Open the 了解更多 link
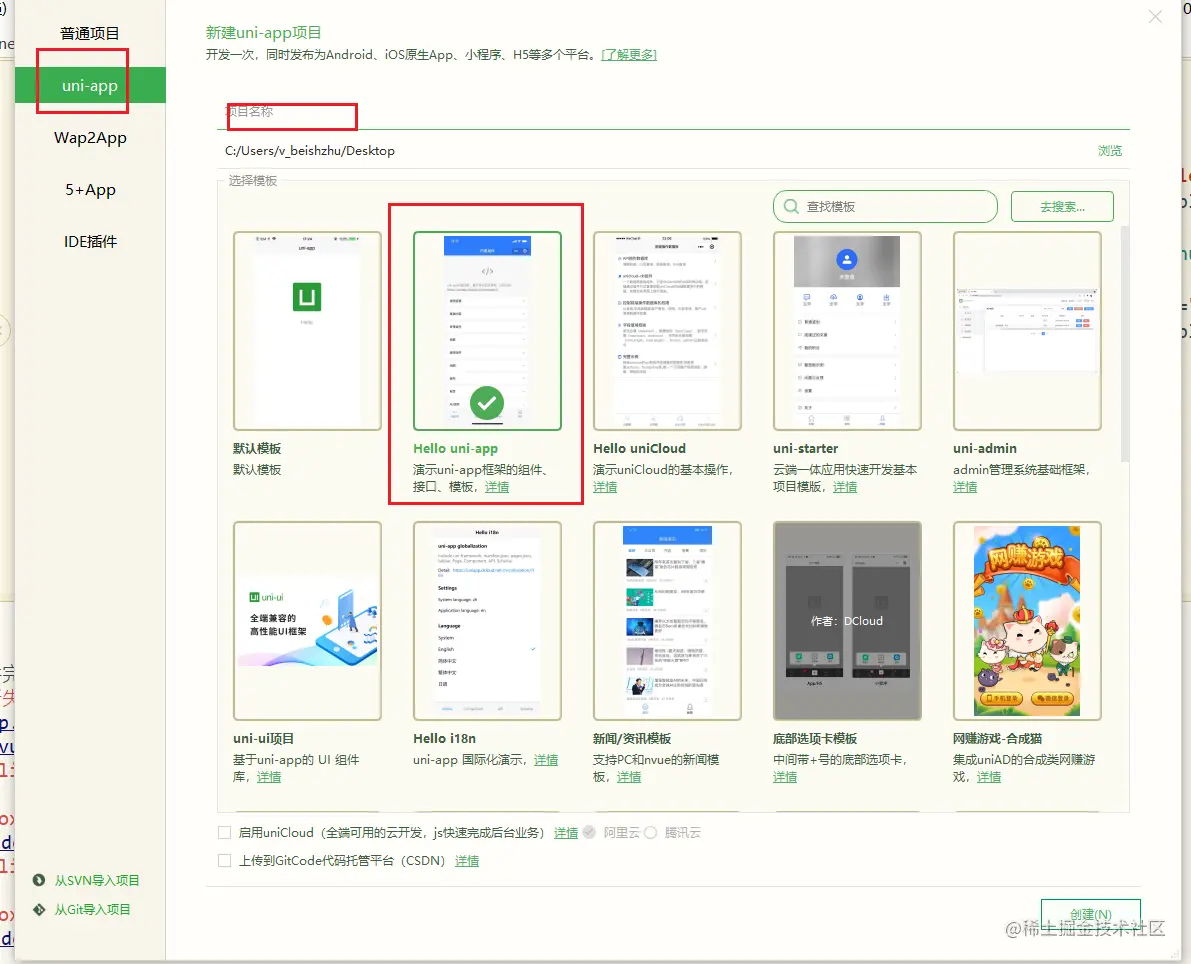1191x964 pixels. tap(628, 55)
